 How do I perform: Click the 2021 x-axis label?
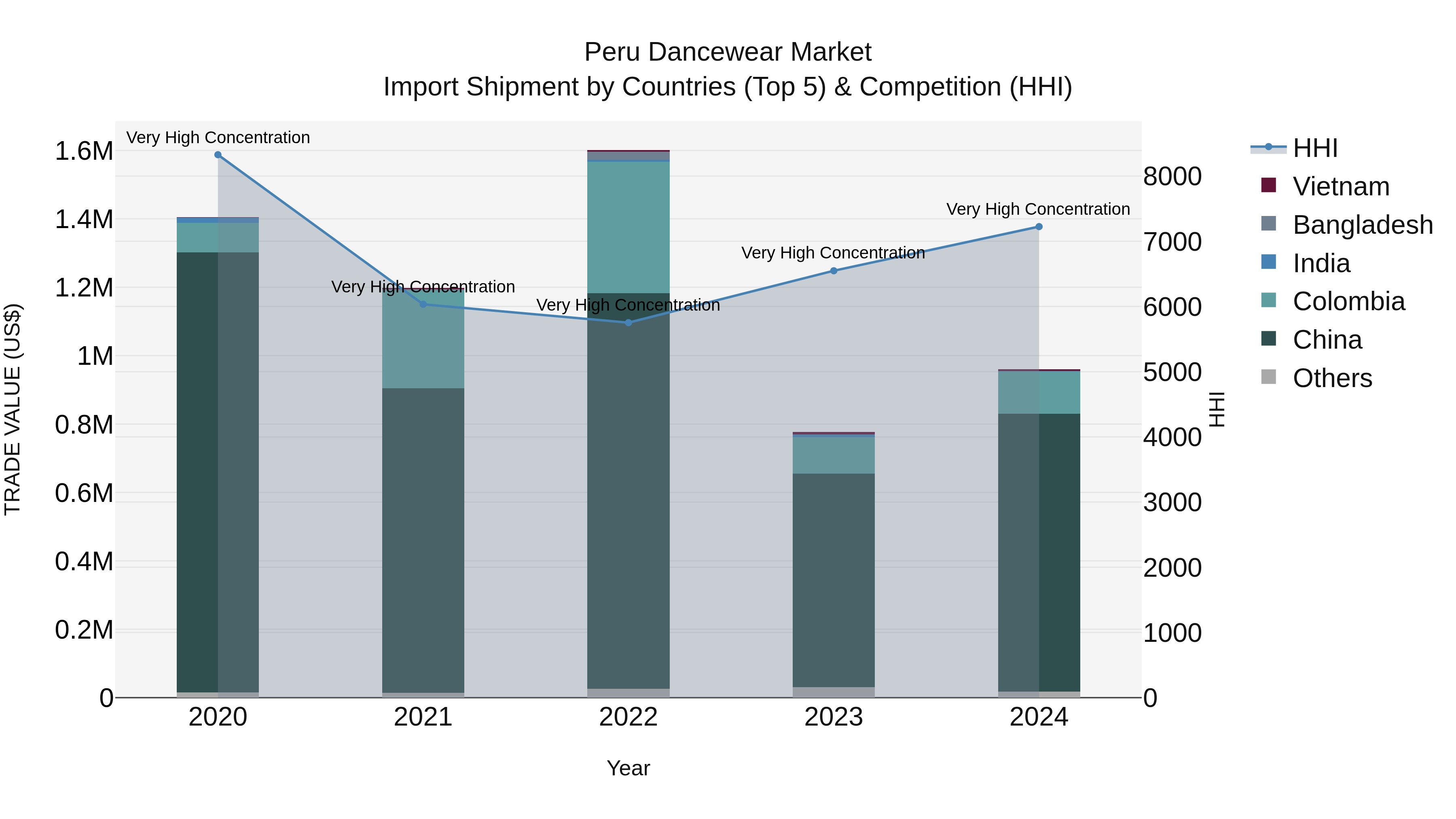click(x=423, y=718)
